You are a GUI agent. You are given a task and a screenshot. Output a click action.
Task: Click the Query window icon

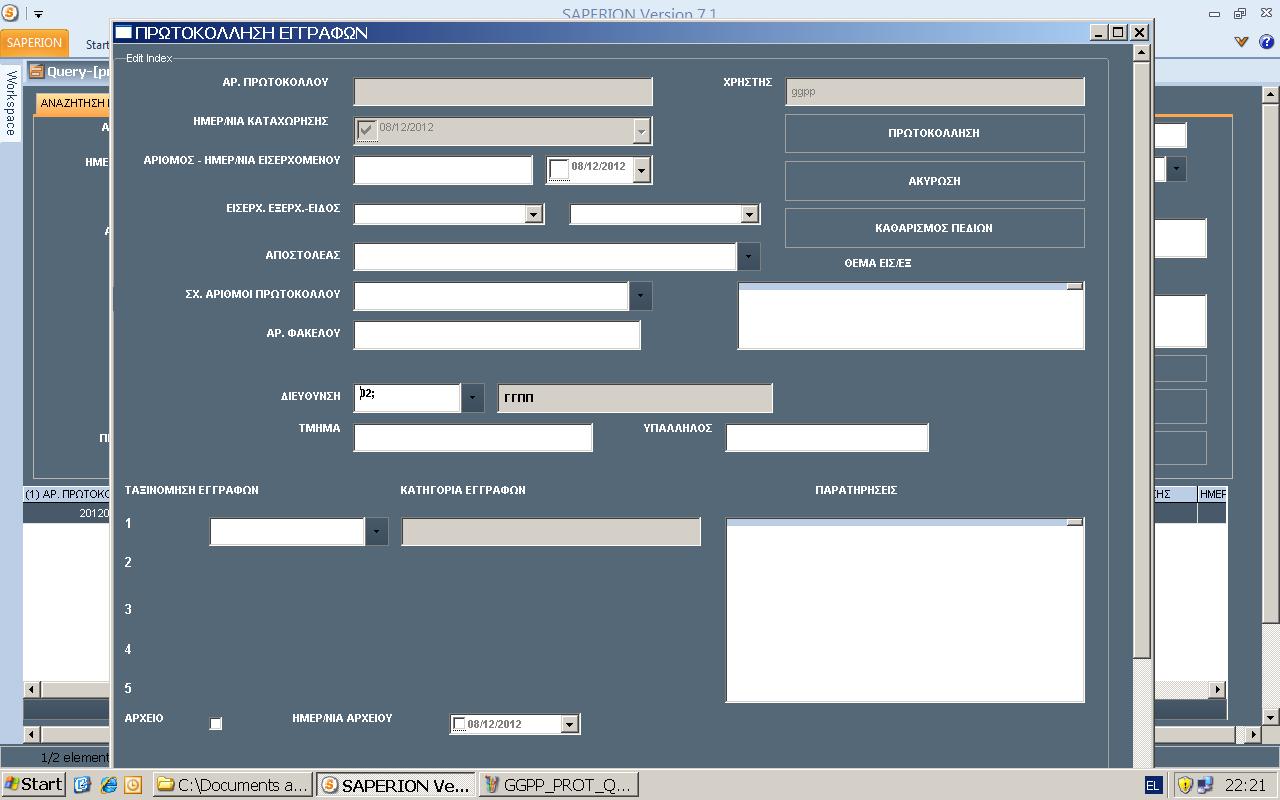click(x=36, y=71)
